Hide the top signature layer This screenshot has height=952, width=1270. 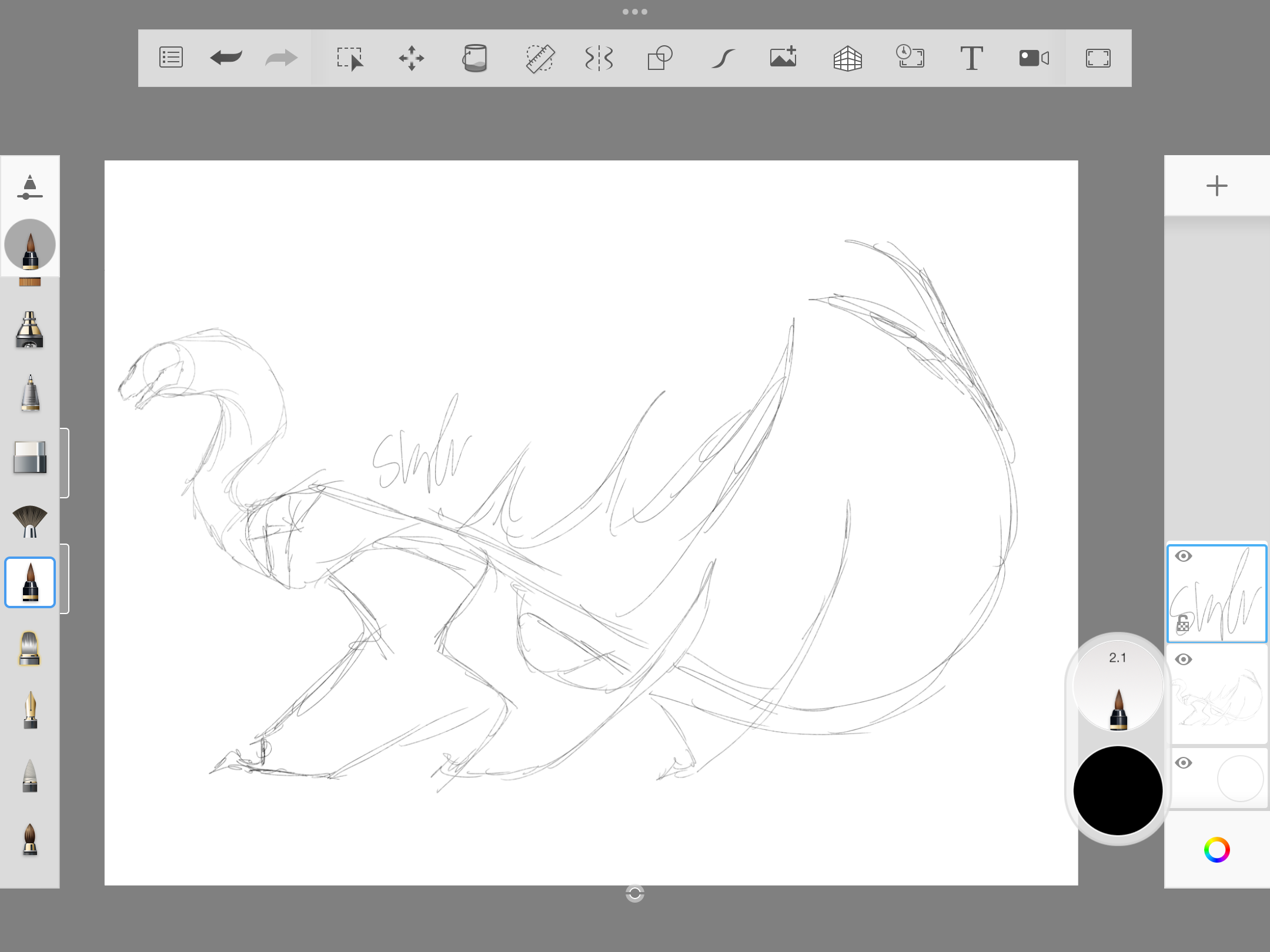tap(1184, 556)
